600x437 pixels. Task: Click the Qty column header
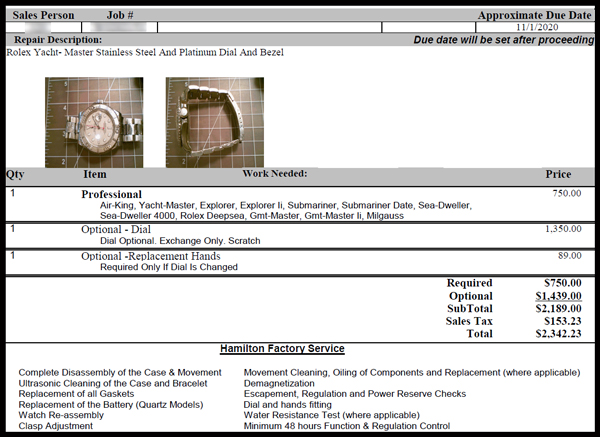pos(15,174)
